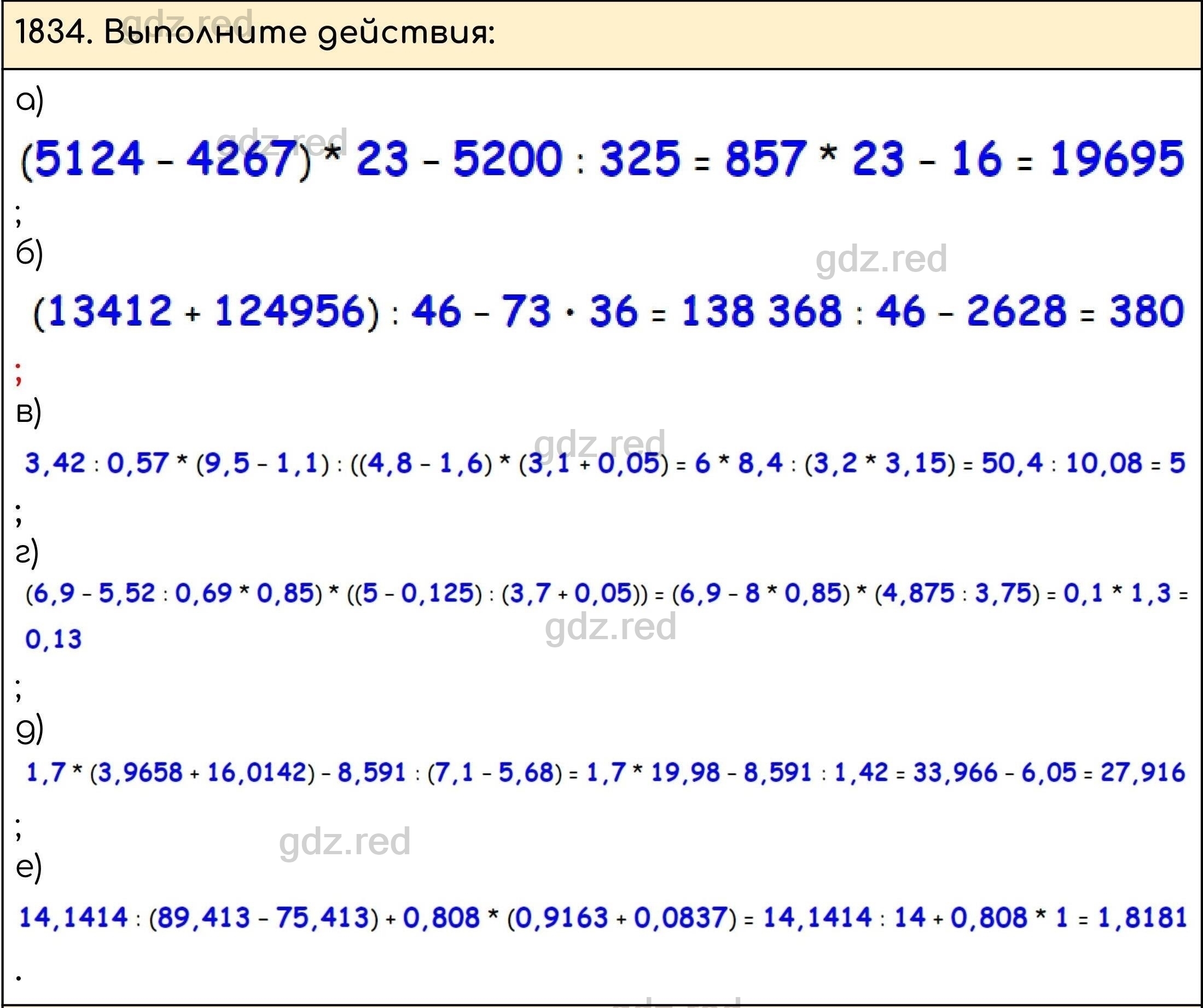Click the label 'д)'

point(30,728)
